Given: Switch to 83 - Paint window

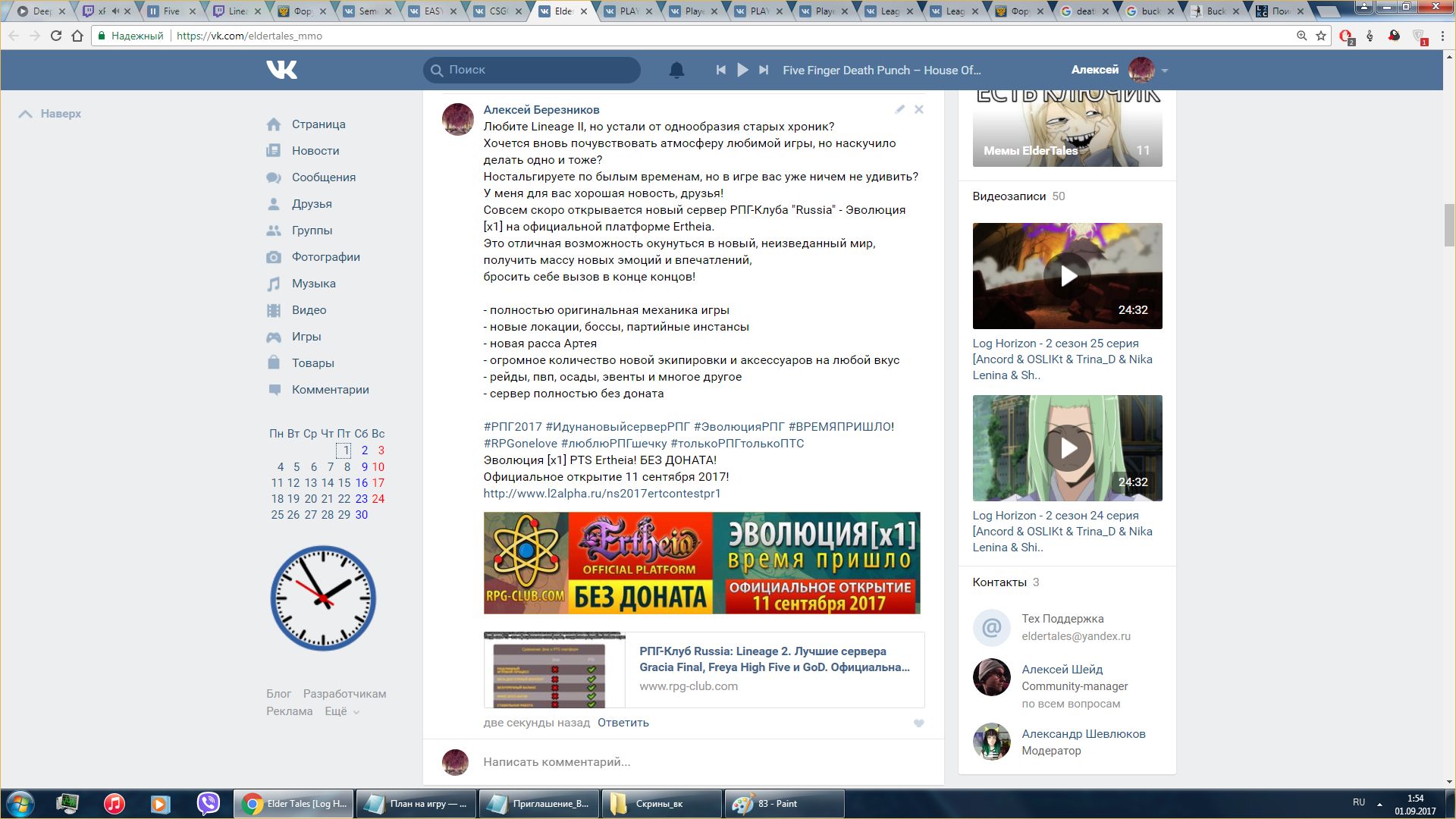Looking at the screenshot, I should coord(784,804).
